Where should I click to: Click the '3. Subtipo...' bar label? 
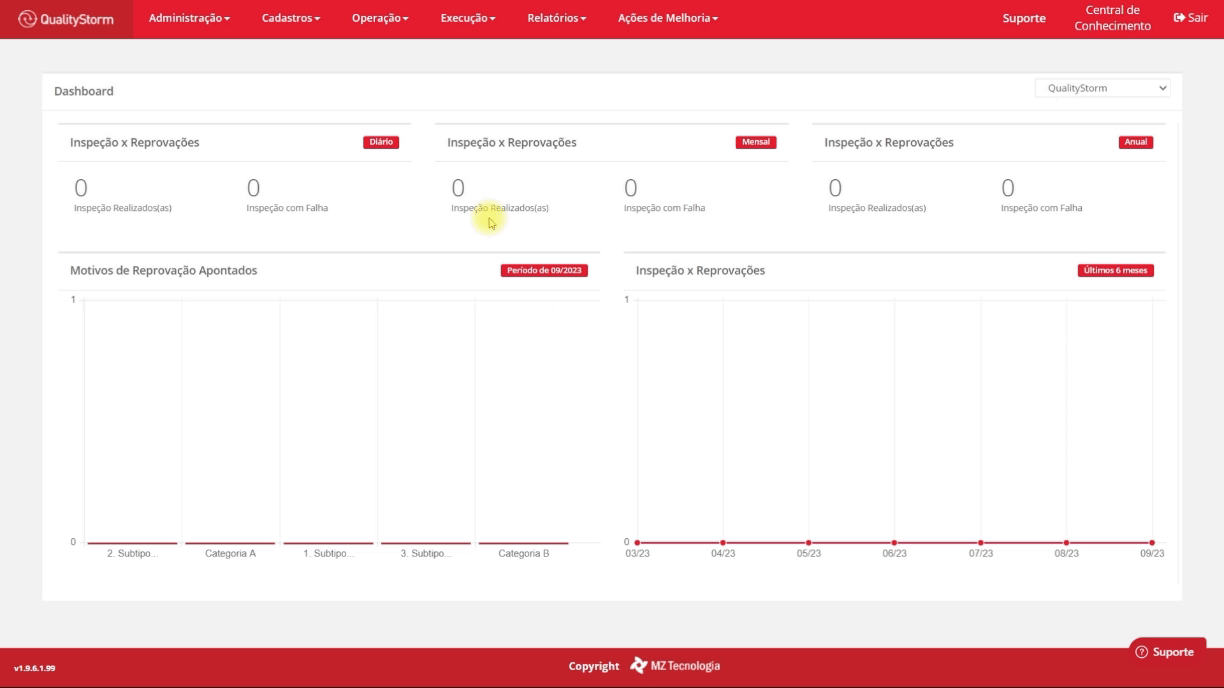[x=426, y=553]
